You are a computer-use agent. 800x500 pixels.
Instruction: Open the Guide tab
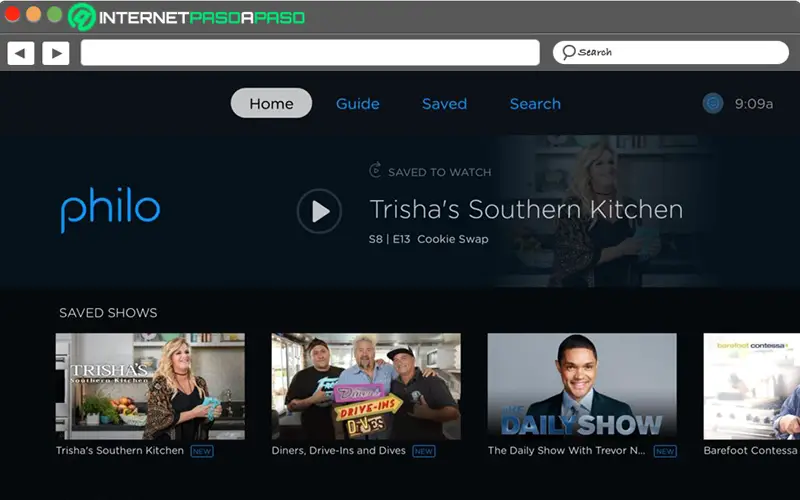[358, 104]
